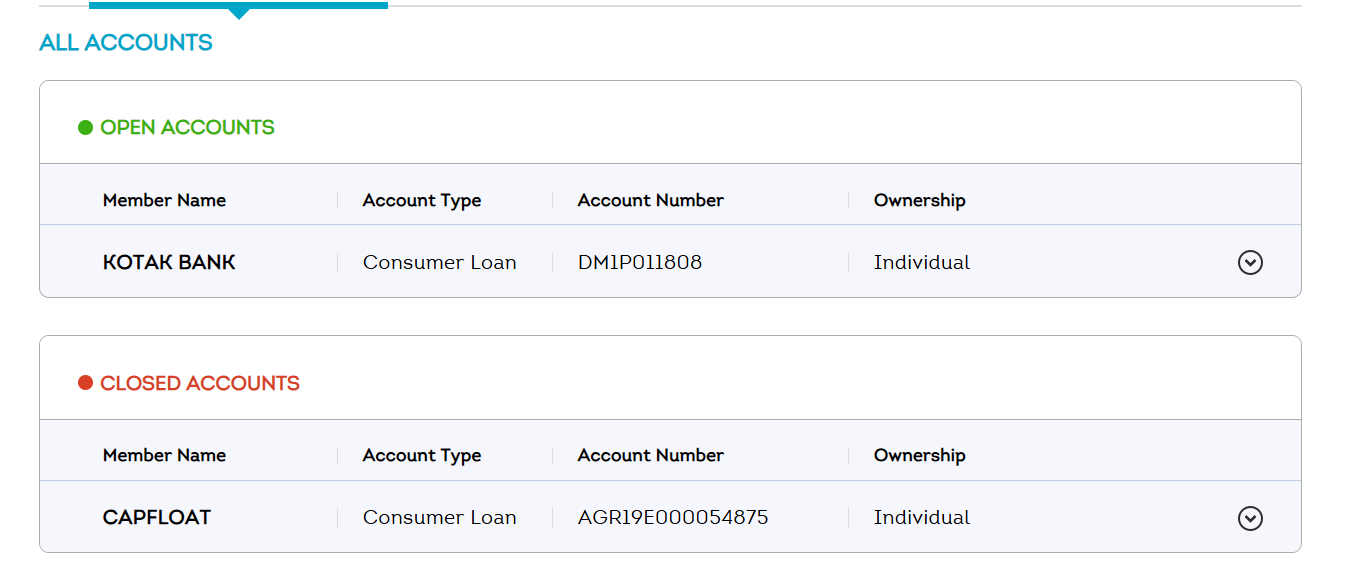Click Account Type header under Open Accounts
1346x575 pixels.
pyautogui.click(x=422, y=200)
